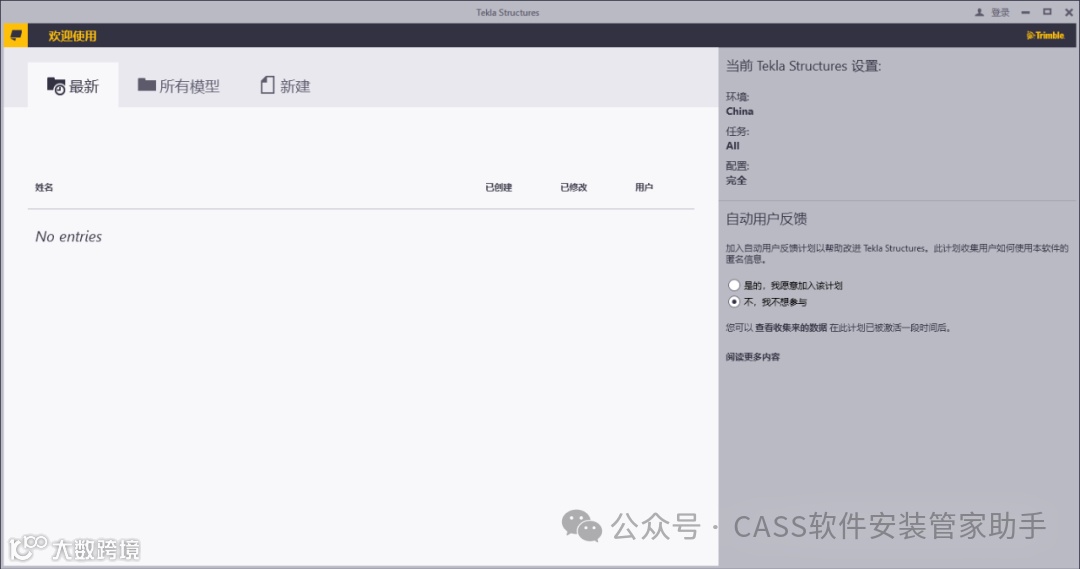
Task: Click the China environment value
Action: point(740,111)
